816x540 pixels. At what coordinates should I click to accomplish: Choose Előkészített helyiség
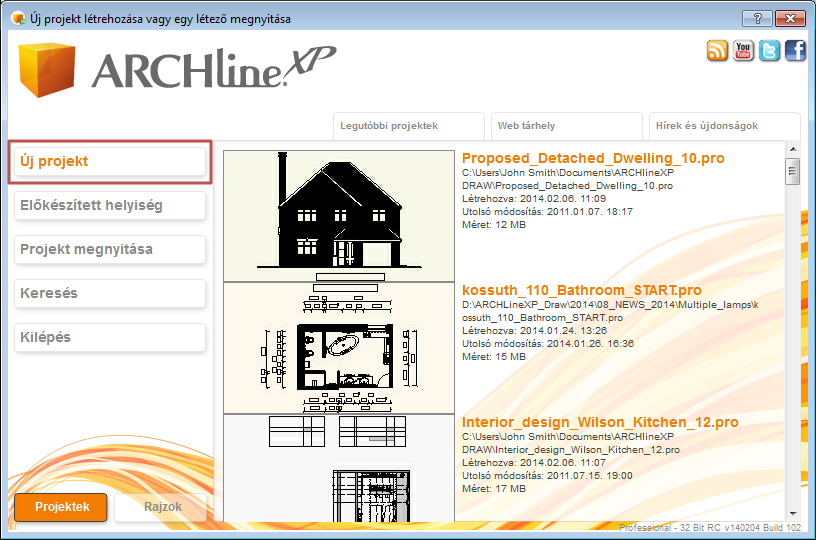tap(110, 205)
